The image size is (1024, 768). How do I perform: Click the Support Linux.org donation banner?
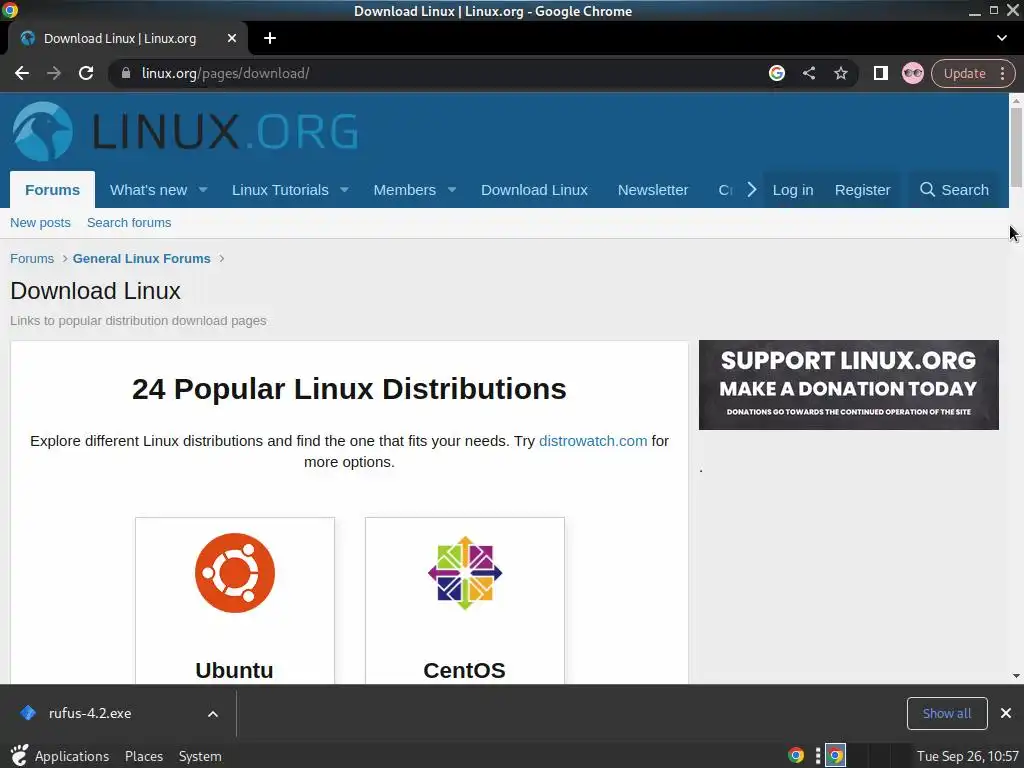848,385
